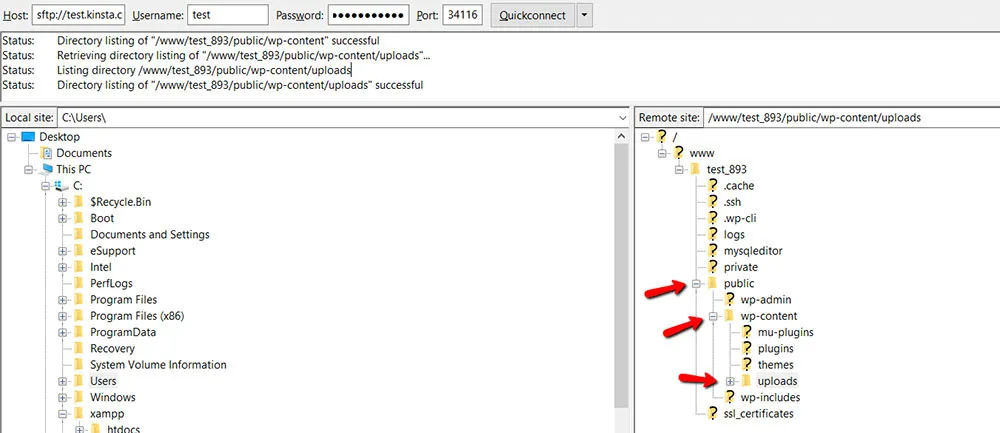The width and height of the screenshot is (1000, 433).
Task: Select Documents and Settings folder name
Action: pos(150,235)
